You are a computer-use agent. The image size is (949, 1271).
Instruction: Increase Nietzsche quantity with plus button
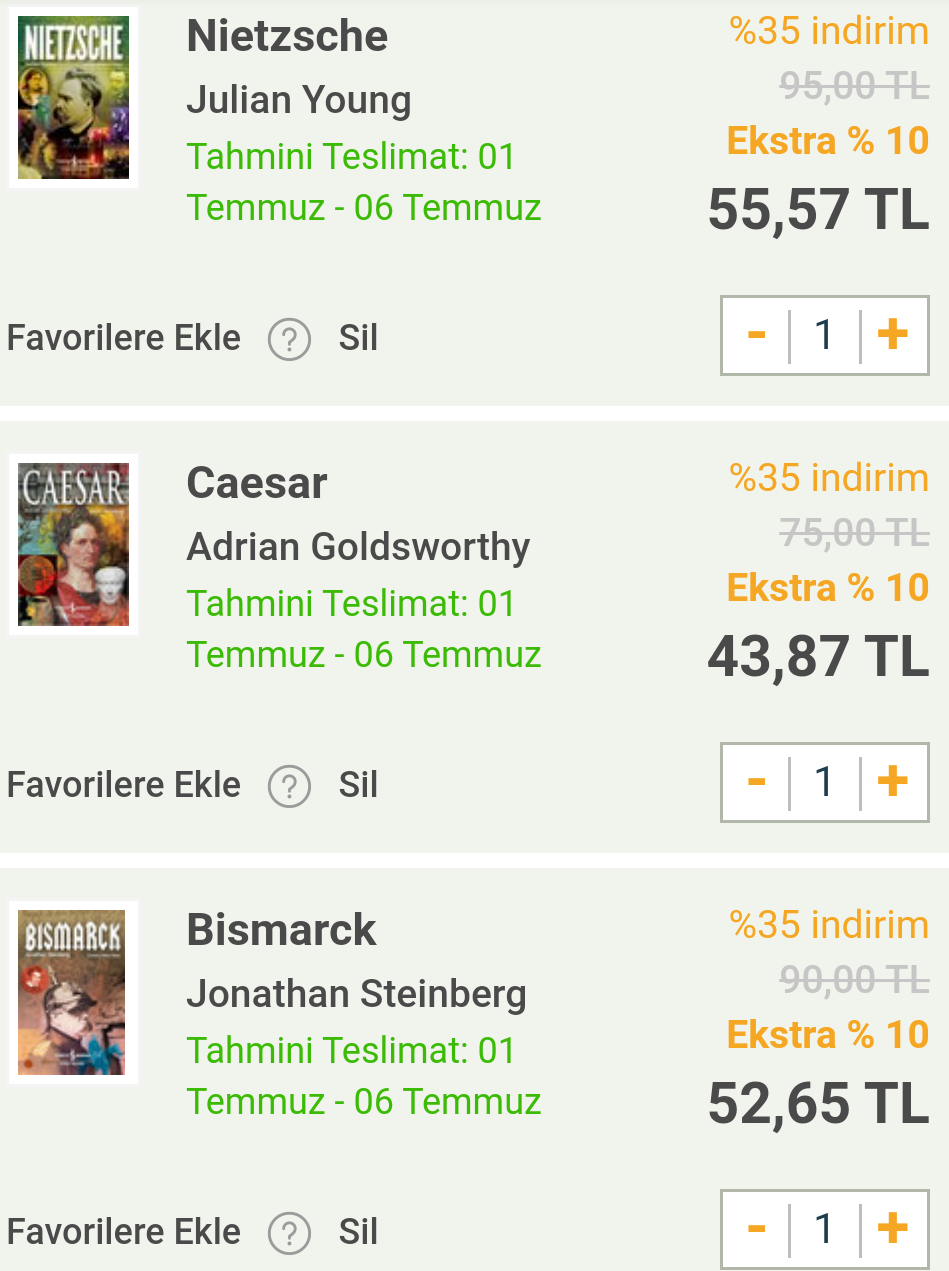tap(893, 335)
